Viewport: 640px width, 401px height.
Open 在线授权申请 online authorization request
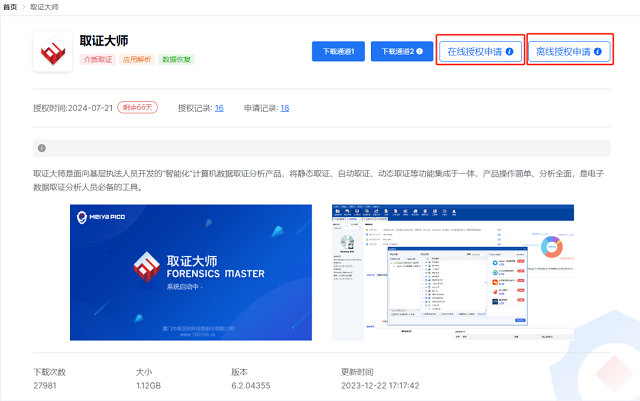[x=480, y=51]
